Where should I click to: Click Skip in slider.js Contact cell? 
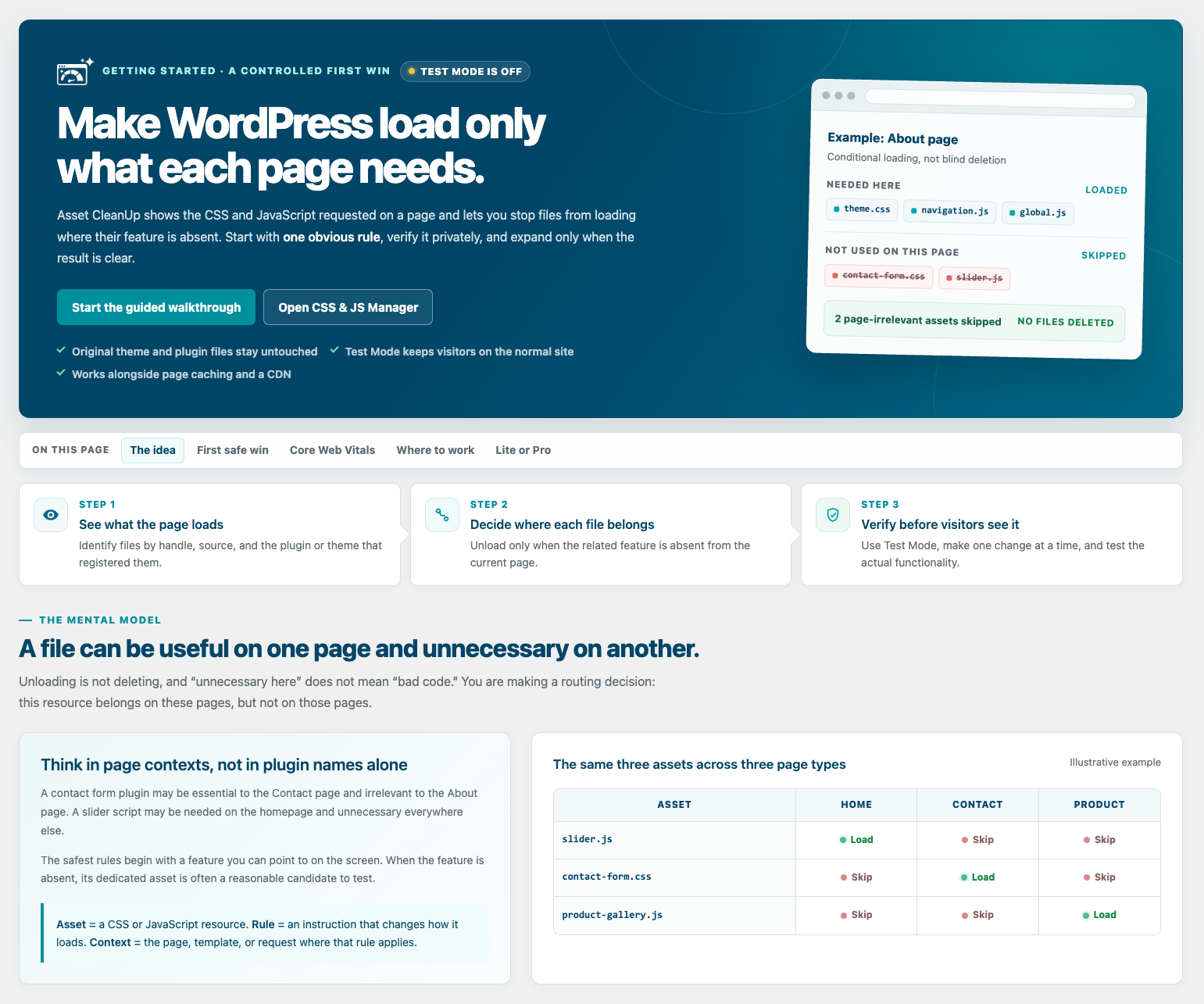coord(977,840)
